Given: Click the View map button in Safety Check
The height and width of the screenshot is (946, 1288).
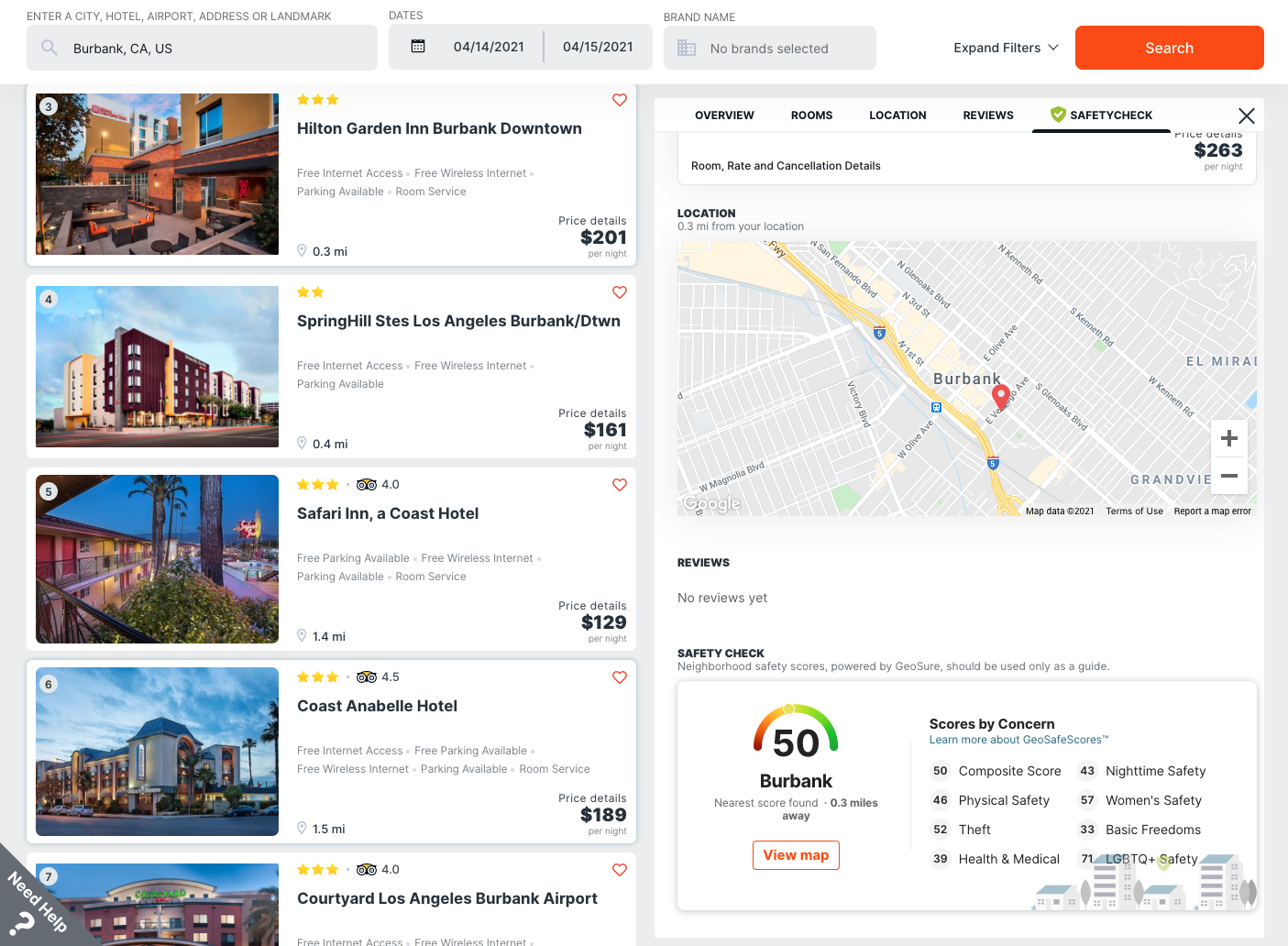Looking at the screenshot, I should [796, 854].
